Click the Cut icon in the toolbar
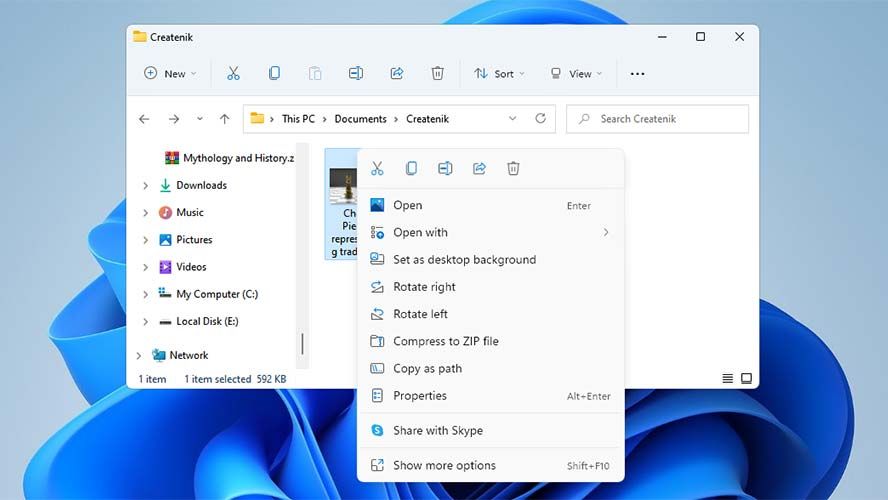The width and height of the screenshot is (888, 500). 233,74
